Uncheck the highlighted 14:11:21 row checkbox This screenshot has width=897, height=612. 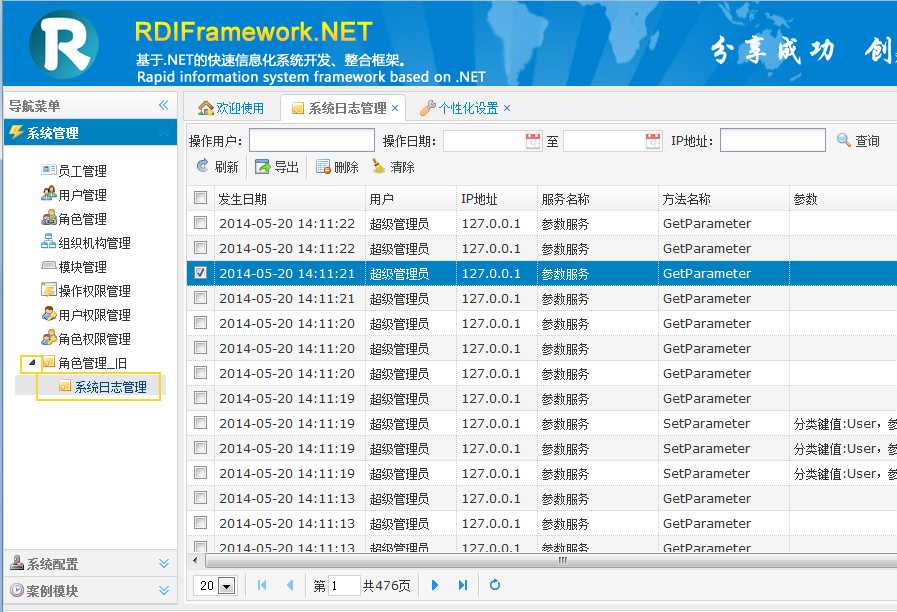(200, 272)
